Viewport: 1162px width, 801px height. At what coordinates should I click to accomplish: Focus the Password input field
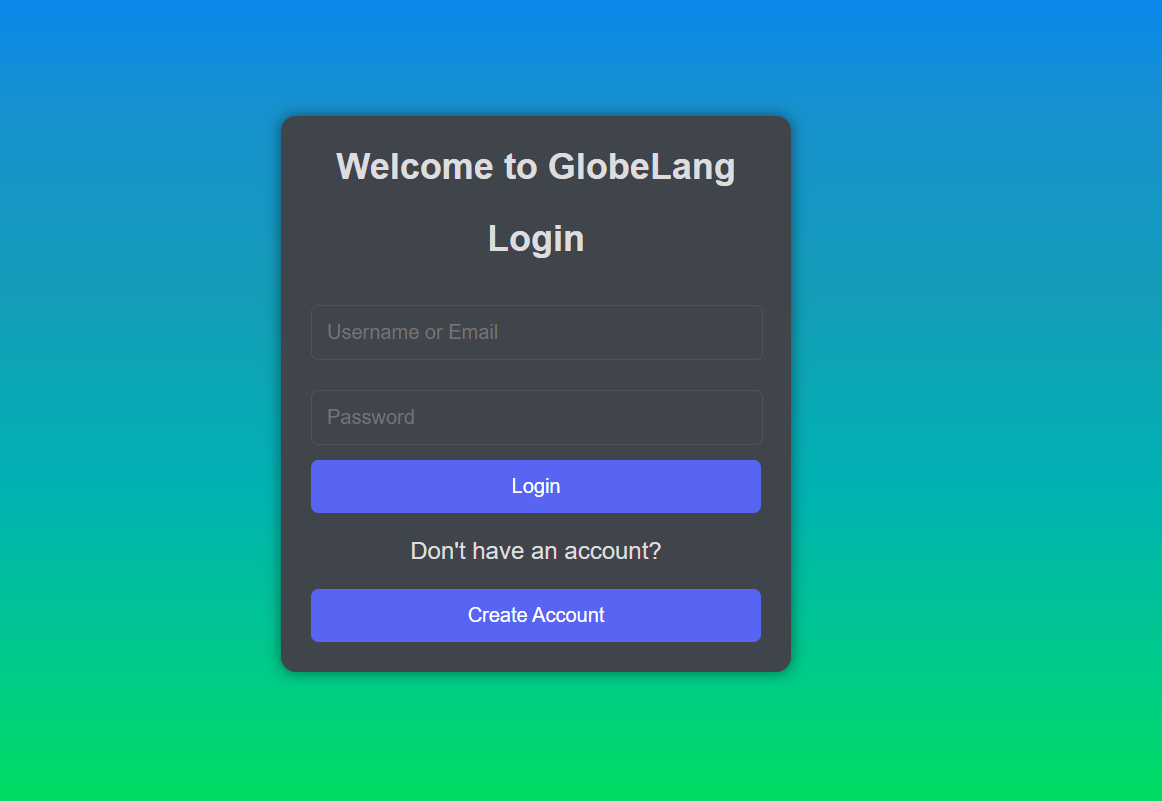pyautogui.click(x=537, y=417)
